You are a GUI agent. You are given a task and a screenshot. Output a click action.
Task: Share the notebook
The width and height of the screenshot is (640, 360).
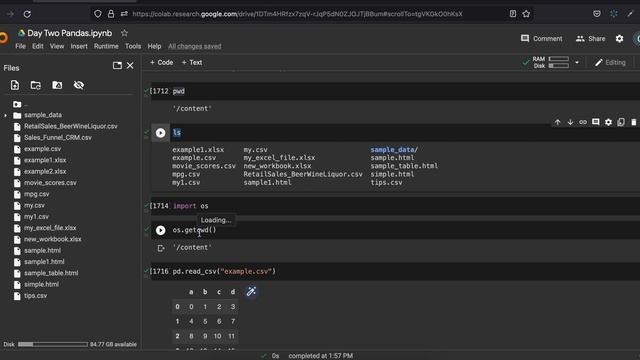tap(591, 39)
